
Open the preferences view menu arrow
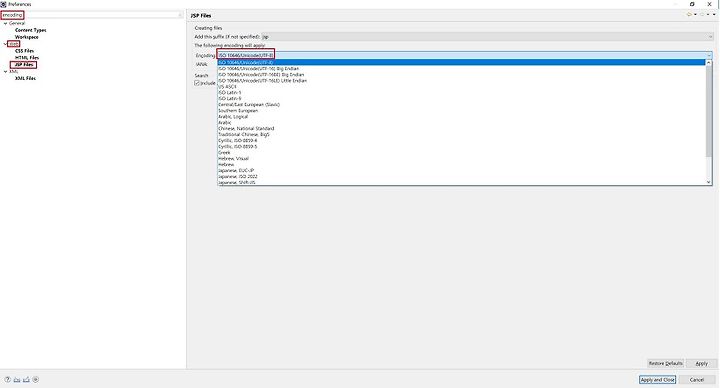tap(714, 15)
